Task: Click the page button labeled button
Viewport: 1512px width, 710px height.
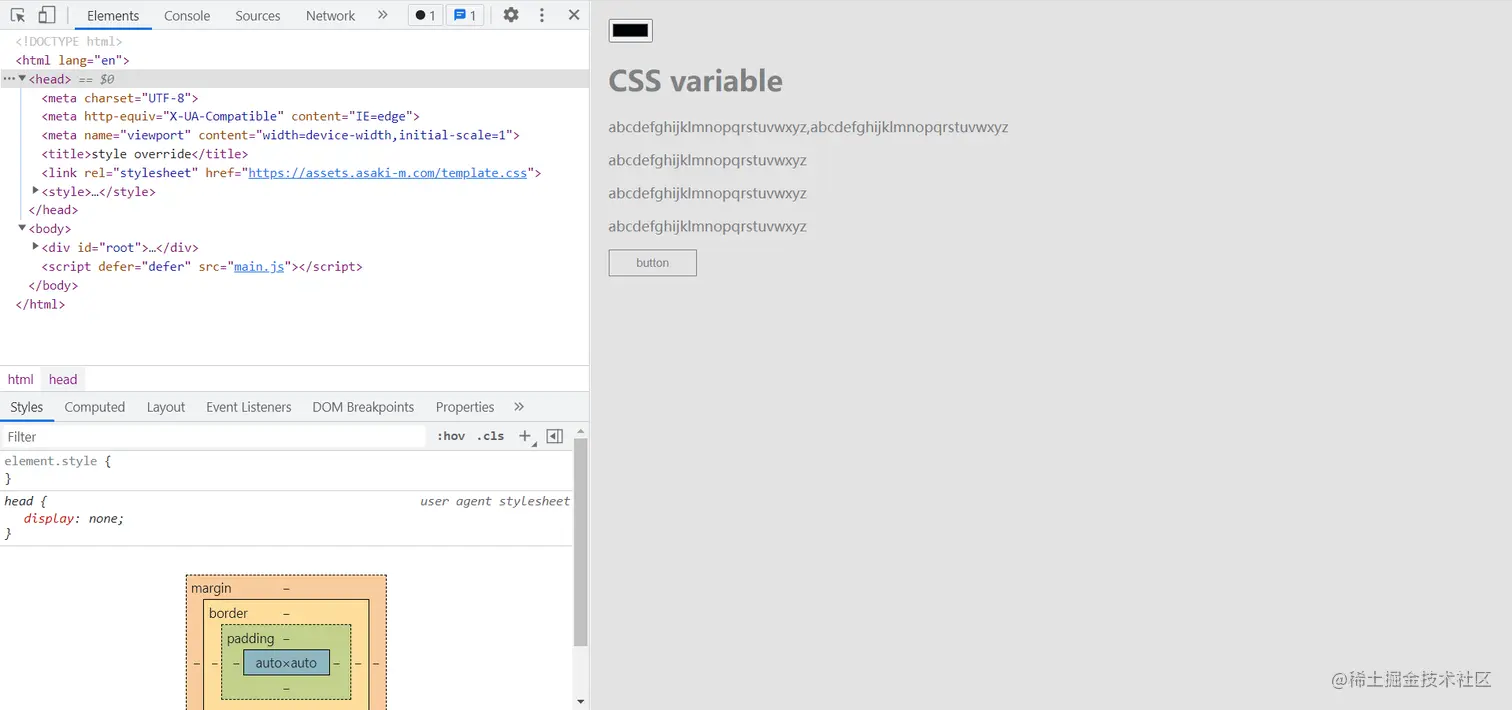Action: point(652,263)
